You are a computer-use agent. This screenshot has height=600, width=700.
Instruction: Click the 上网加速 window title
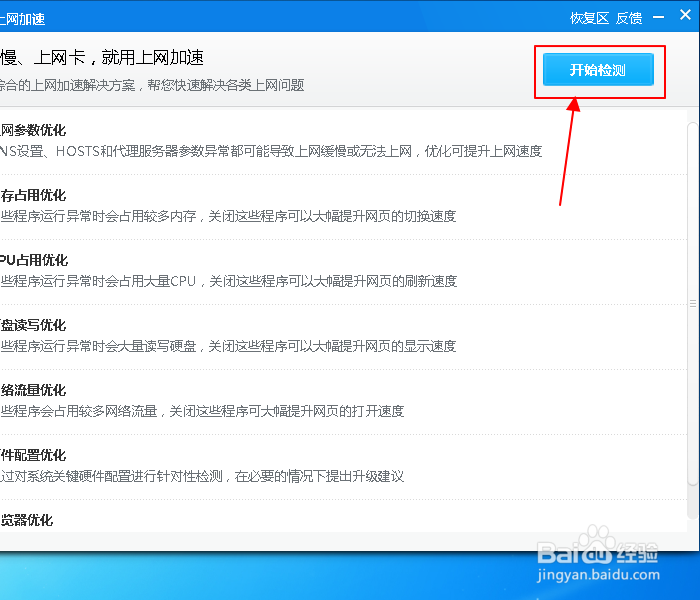[22, 19]
